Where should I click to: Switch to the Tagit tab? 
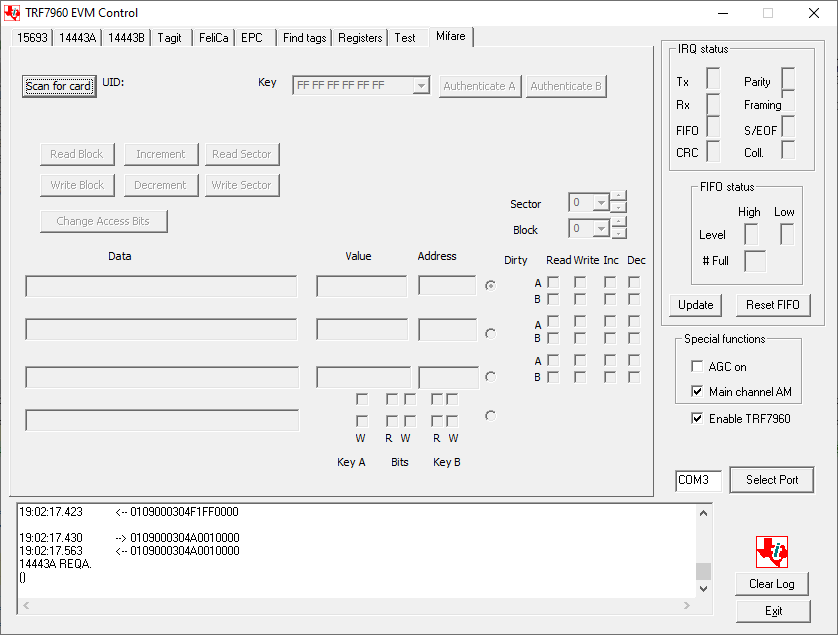click(169, 38)
